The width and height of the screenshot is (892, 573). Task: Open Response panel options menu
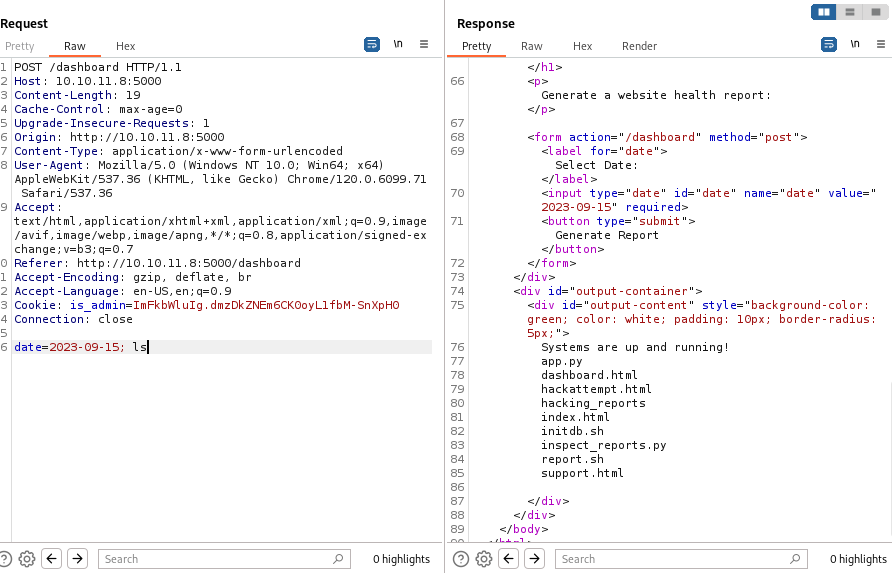pos(881,44)
